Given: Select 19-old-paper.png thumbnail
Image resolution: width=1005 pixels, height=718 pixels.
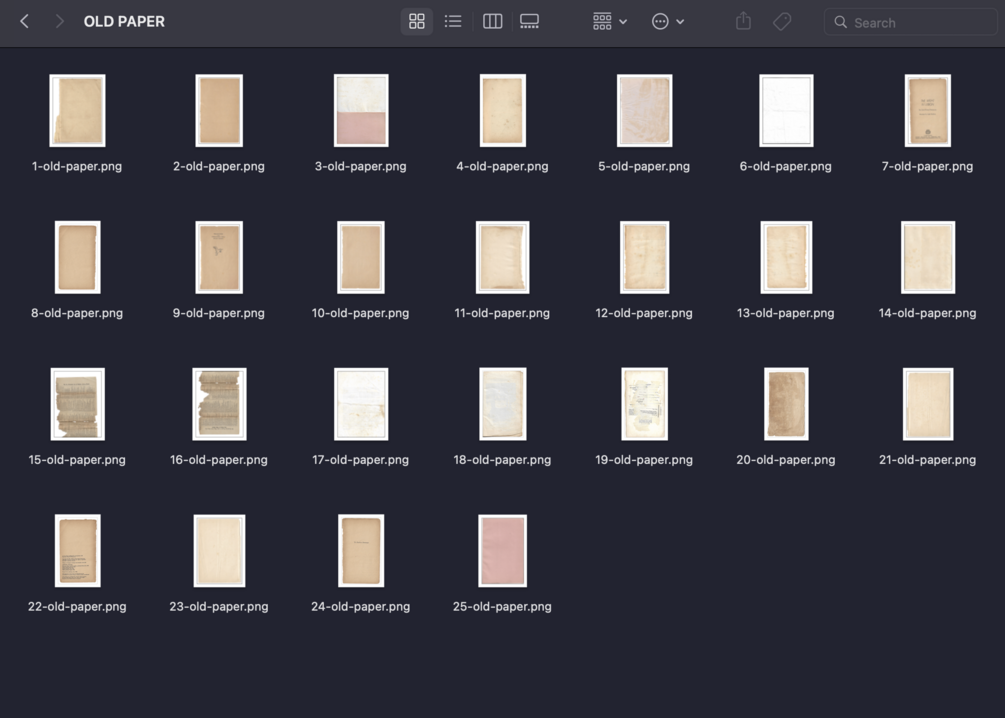Looking at the screenshot, I should click(x=644, y=404).
